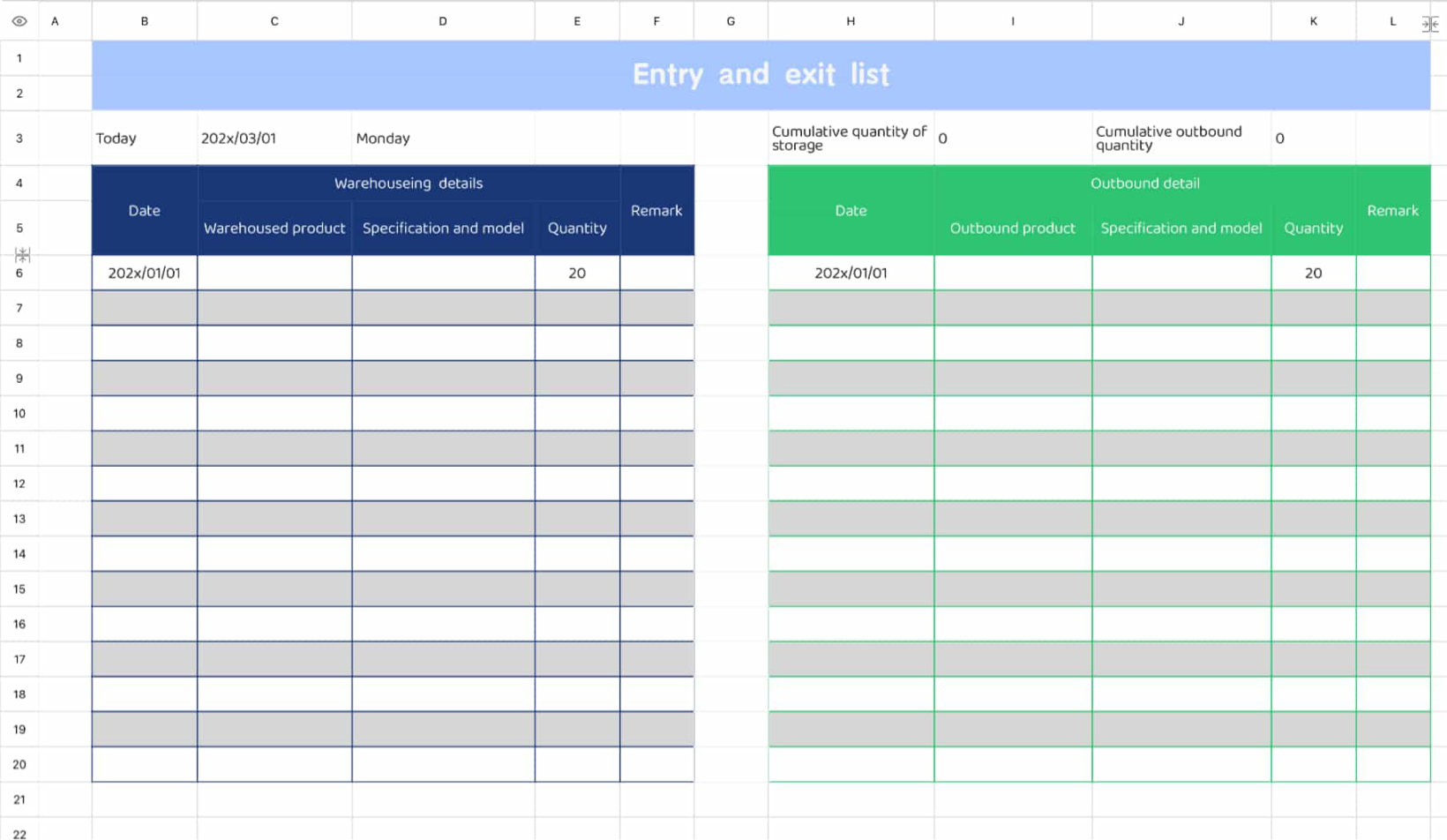Select column B header
This screenshot has width=1447, height=840.
(145, 21)
